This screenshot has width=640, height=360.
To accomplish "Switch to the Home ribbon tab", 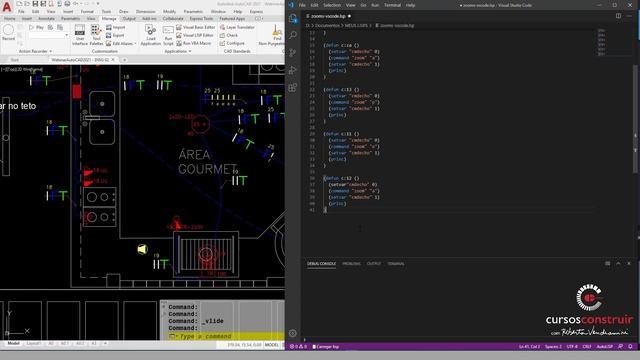I will coord(9,19).
